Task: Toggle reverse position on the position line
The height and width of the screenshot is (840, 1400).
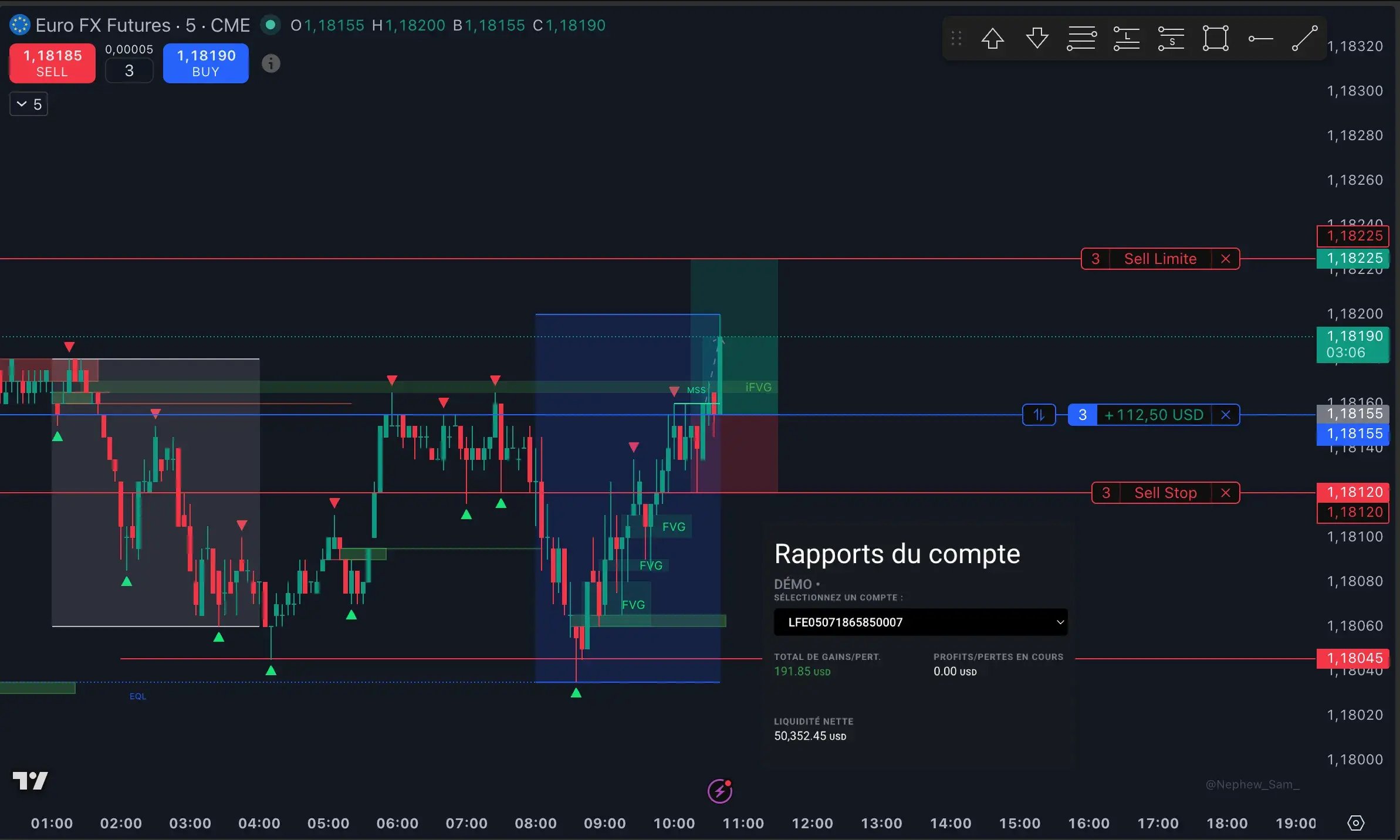Action: tap(1039, 415)
